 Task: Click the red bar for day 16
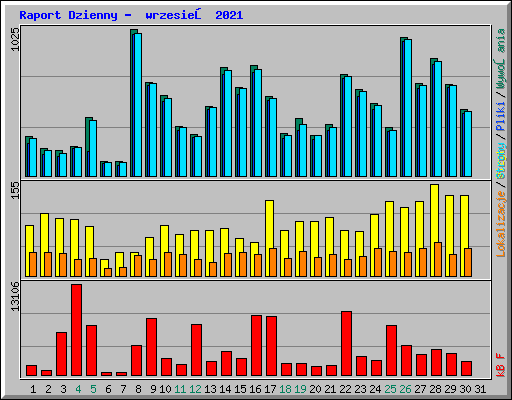256,346
